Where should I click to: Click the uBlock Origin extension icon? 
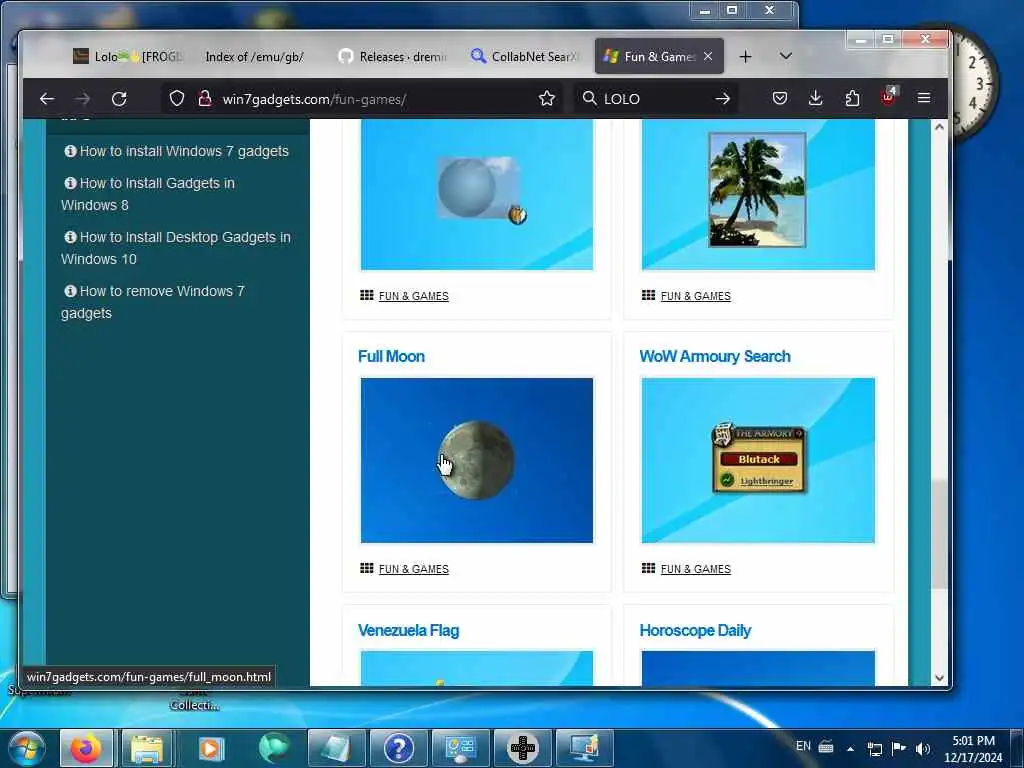tap(888, 97)
